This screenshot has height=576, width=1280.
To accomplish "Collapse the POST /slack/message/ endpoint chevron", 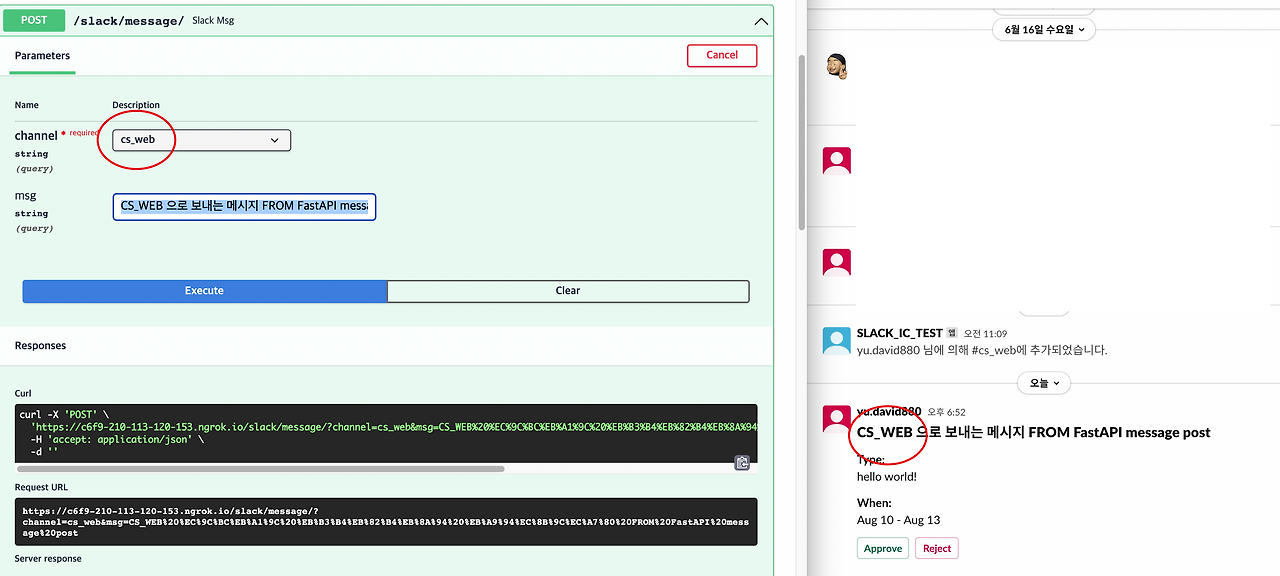I will (762, 21).
